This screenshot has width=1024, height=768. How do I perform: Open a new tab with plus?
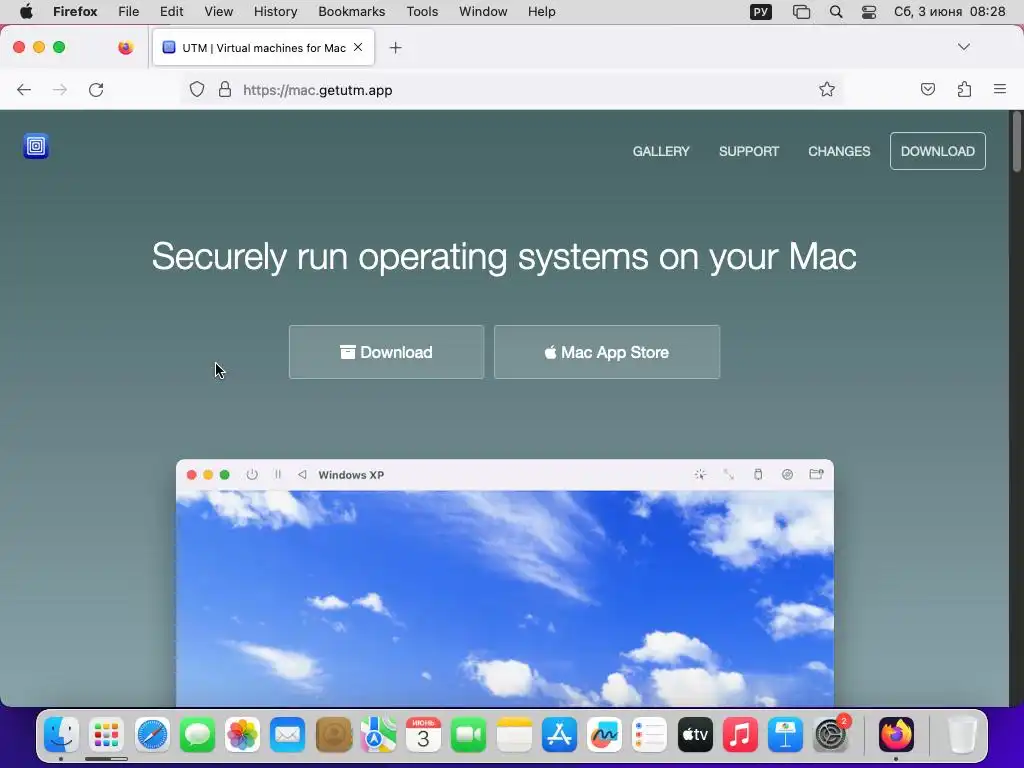coord(395,48)
